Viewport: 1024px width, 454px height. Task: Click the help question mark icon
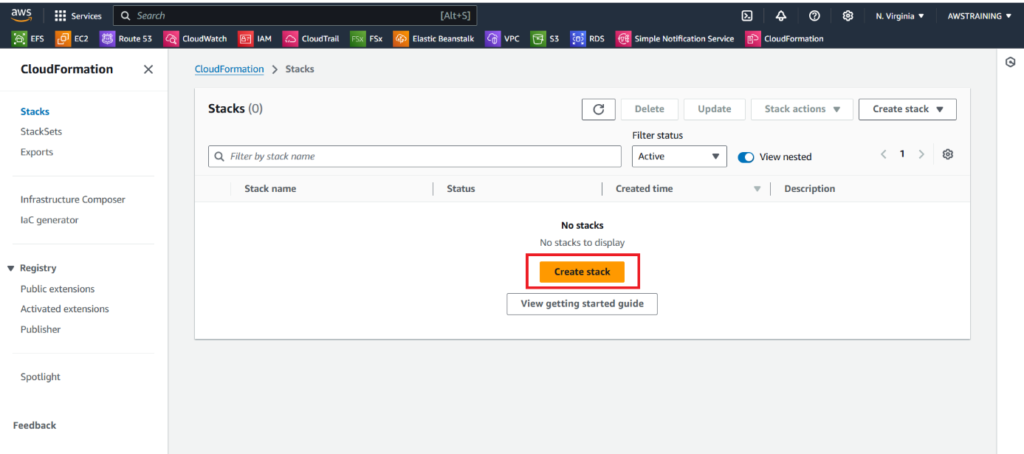[x=814, y=16]
